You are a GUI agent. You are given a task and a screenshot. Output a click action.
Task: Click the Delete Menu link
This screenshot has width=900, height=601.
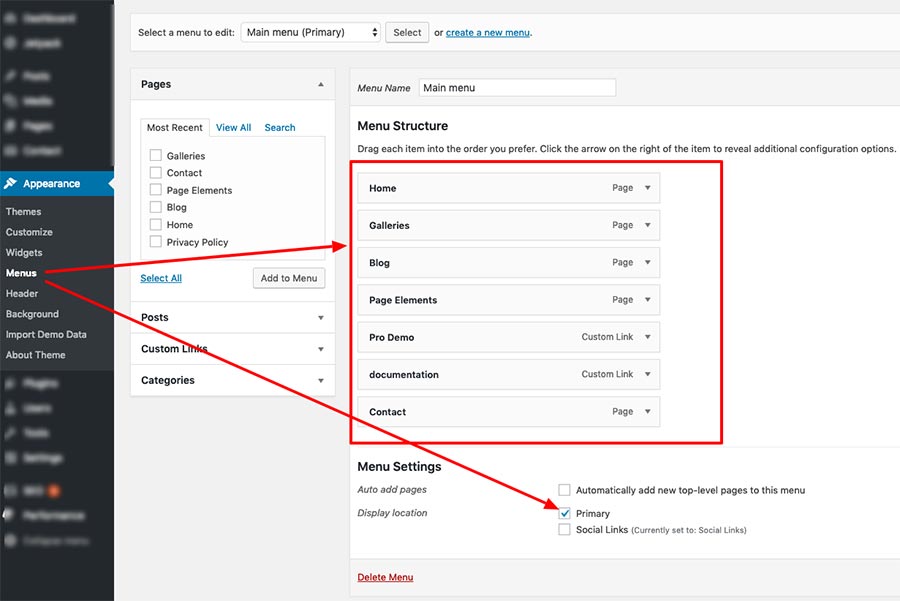[385, 577]
